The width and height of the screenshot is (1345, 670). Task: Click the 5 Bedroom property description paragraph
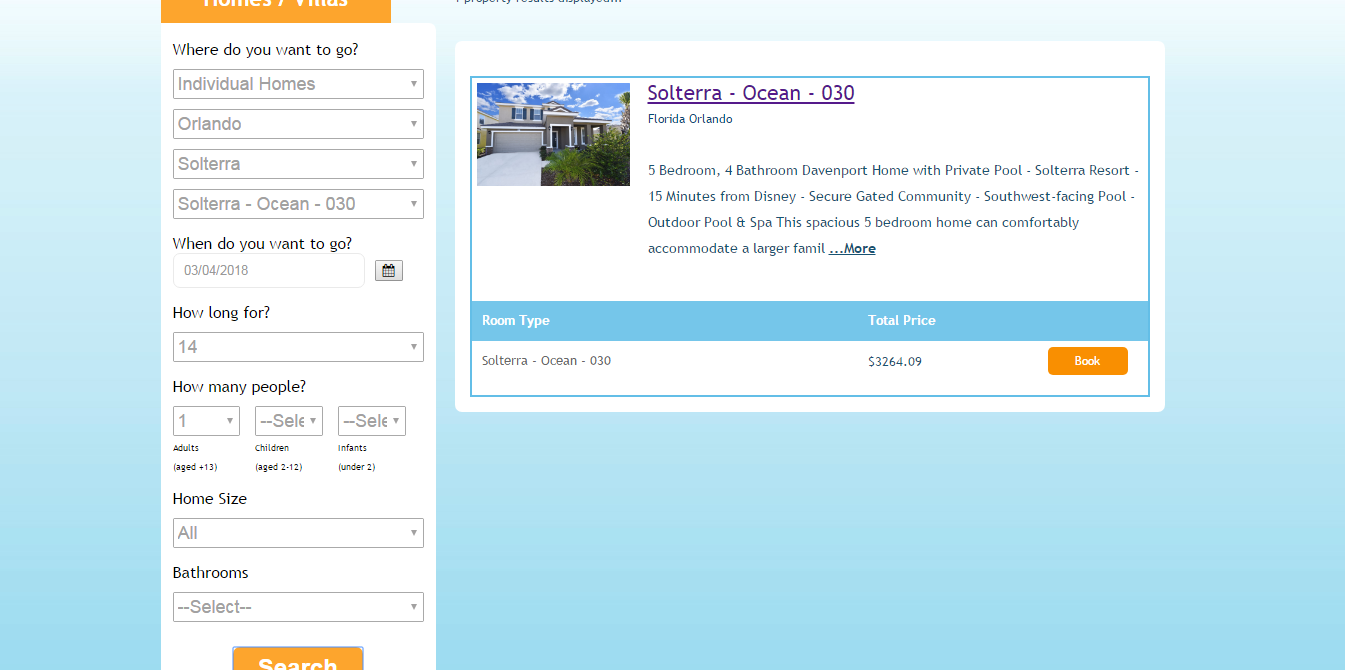(x=893, y=210)
